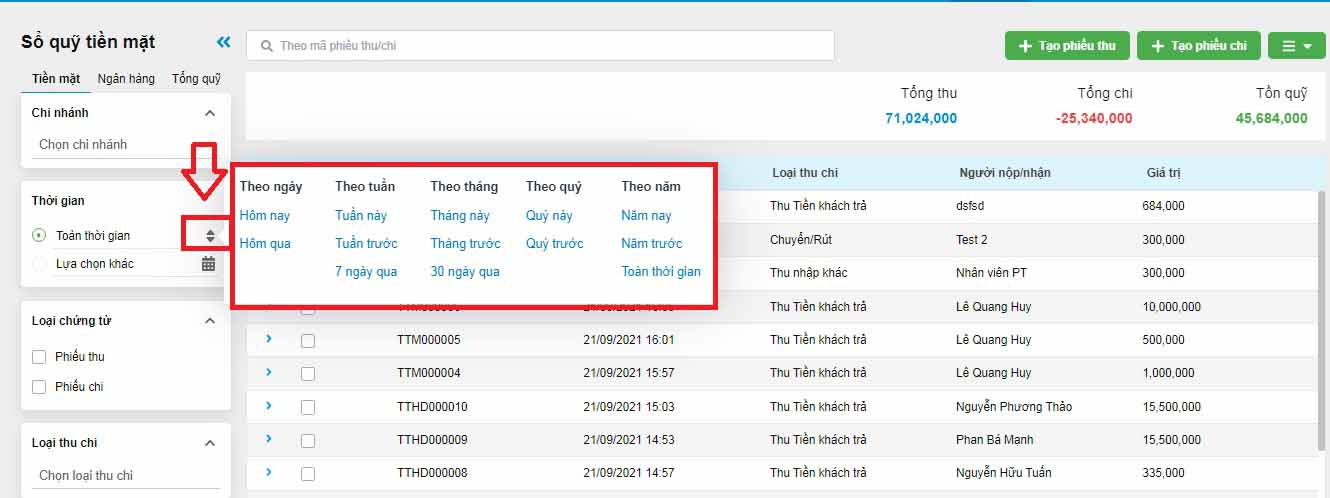This screenshot has height=498, width=1330.
Task: Collapse the Loại thu chi panel
Action: (209, 443)
